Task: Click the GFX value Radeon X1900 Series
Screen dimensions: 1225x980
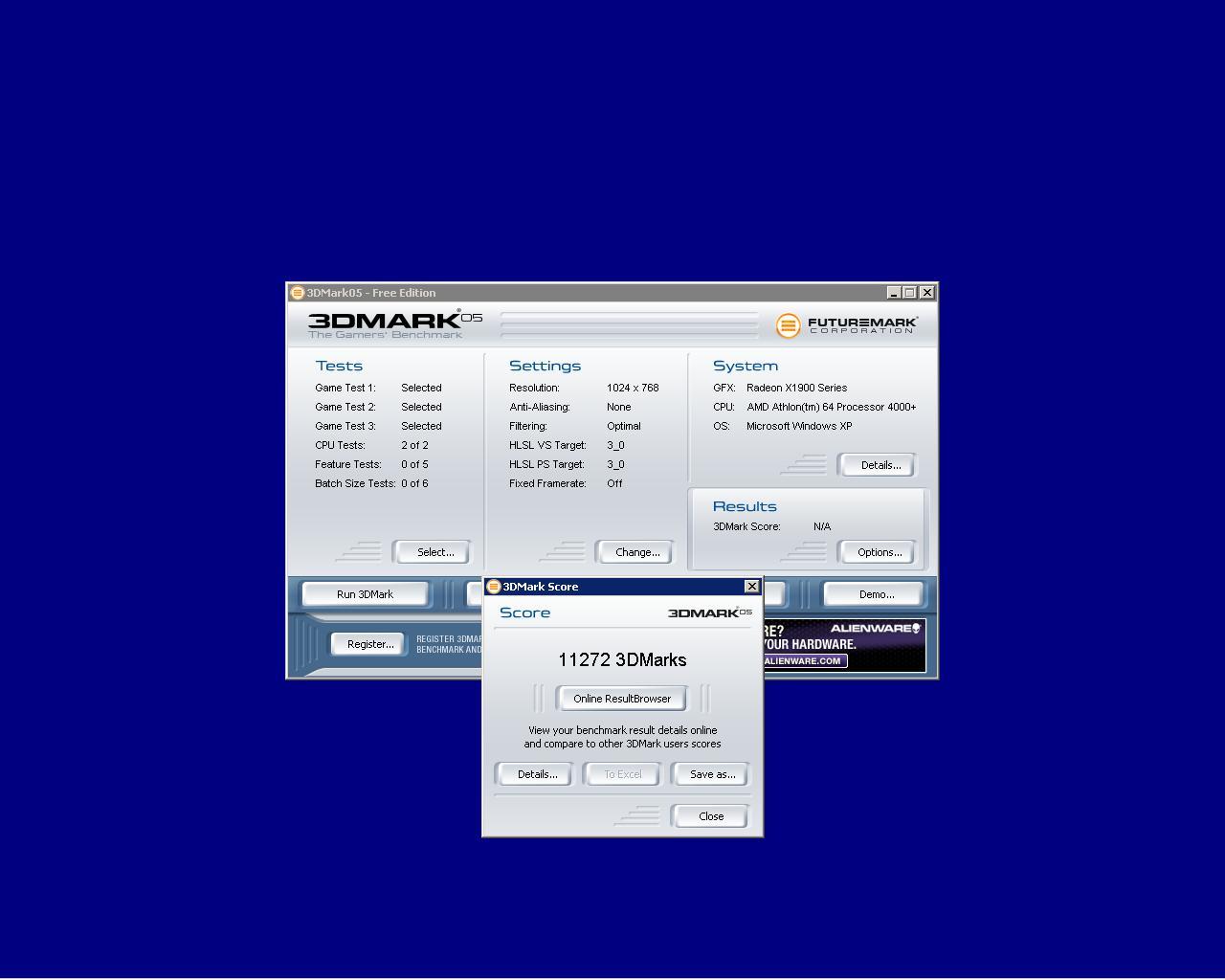Action: pyautogui.click(x=796, y=388)
